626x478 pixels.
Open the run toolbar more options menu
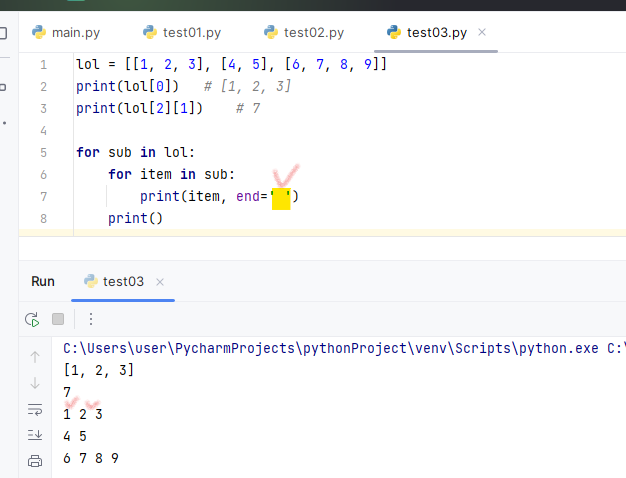coord(91,319)
